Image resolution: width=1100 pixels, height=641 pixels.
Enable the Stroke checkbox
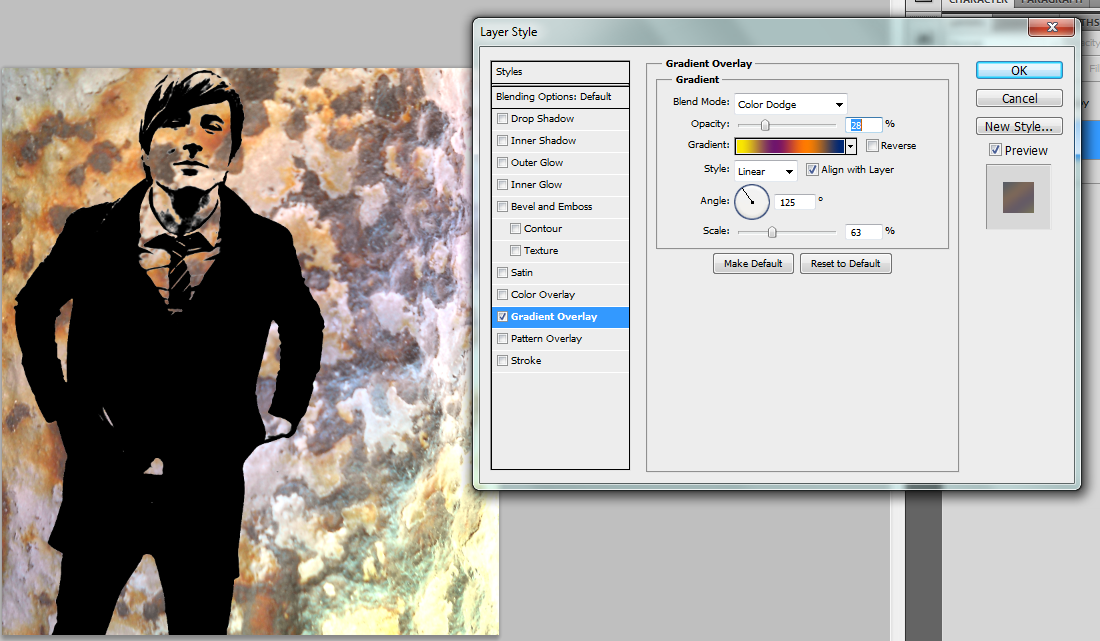click(x=502, y=360)
